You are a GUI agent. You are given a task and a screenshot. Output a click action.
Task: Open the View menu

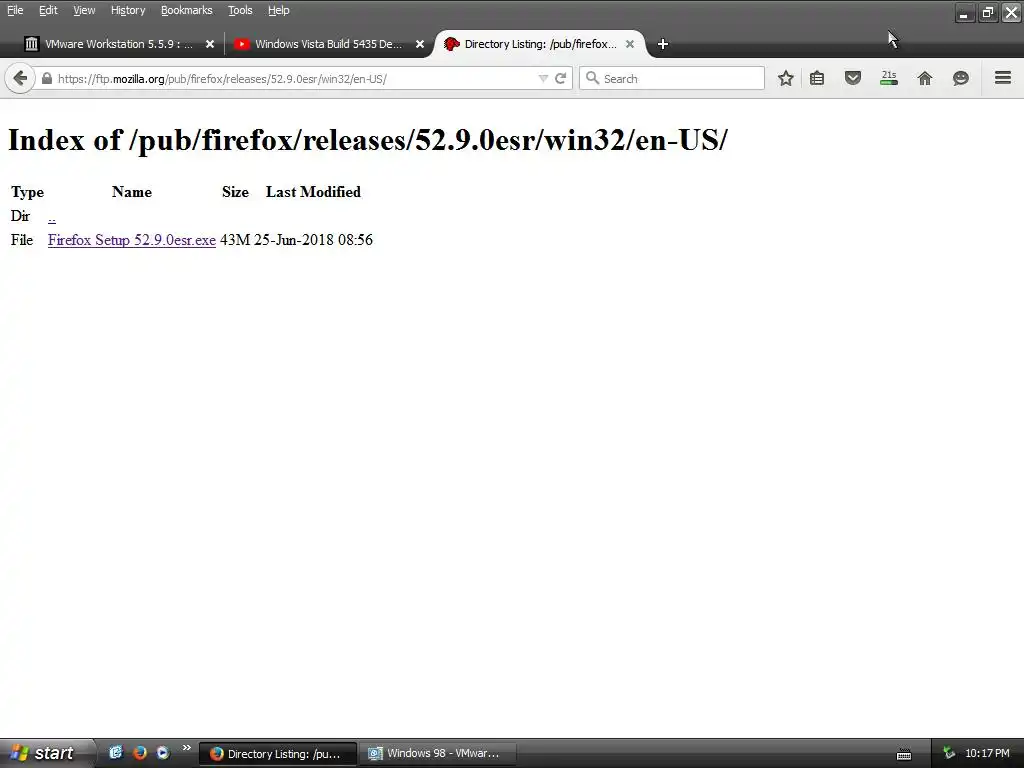tap(84, 10)
